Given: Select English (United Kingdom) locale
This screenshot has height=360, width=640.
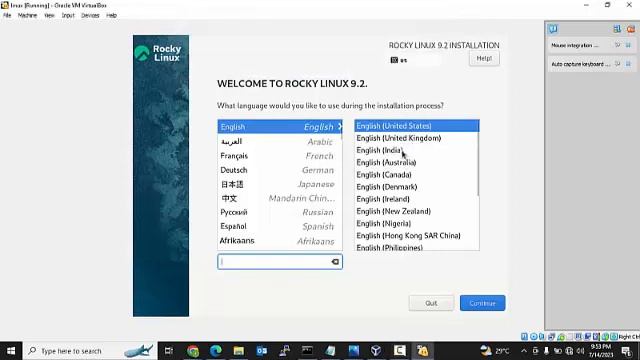Looking at the screenshot, I should pyautogui.click(x=416, y=138).
